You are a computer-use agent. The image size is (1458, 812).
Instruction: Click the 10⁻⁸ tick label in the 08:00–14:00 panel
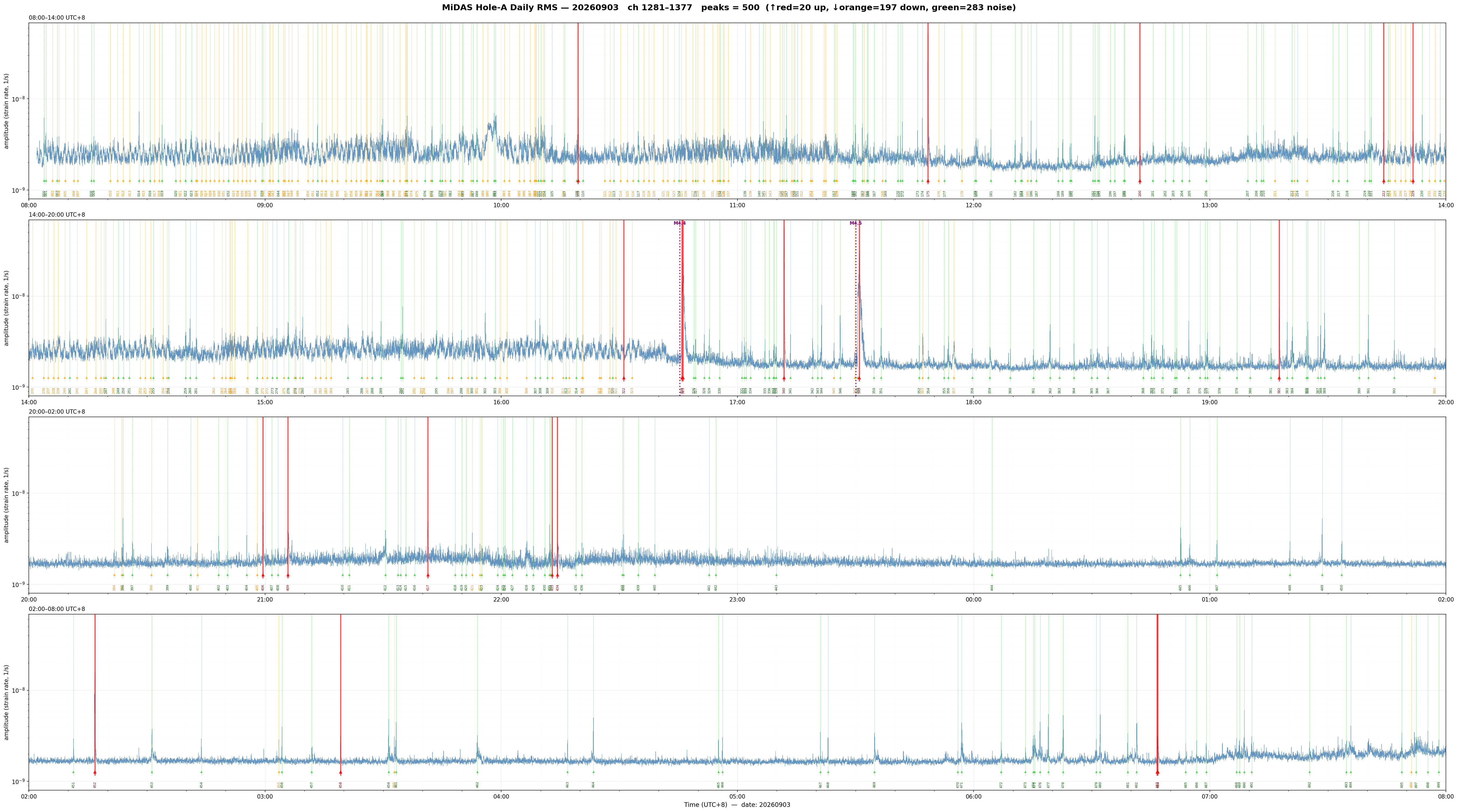(19, 99)
